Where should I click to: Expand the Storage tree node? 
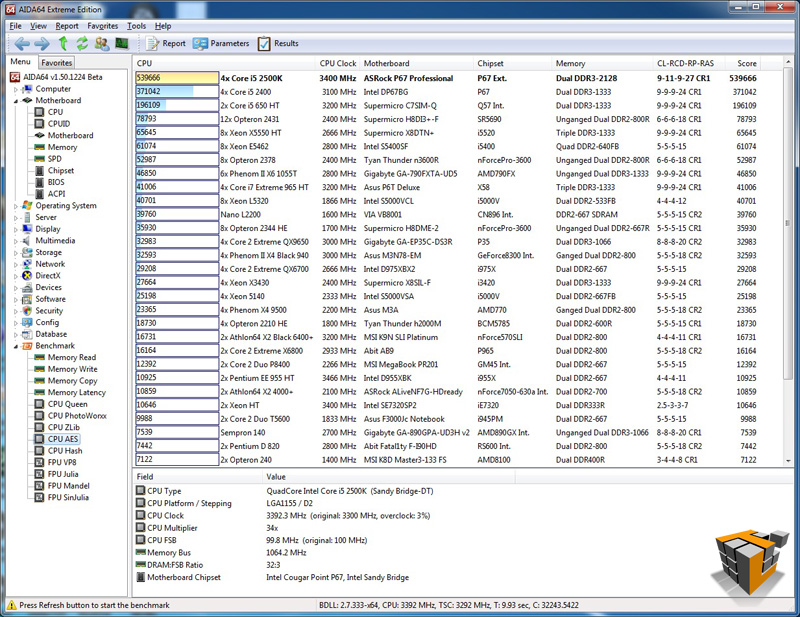tap(16, 253)
